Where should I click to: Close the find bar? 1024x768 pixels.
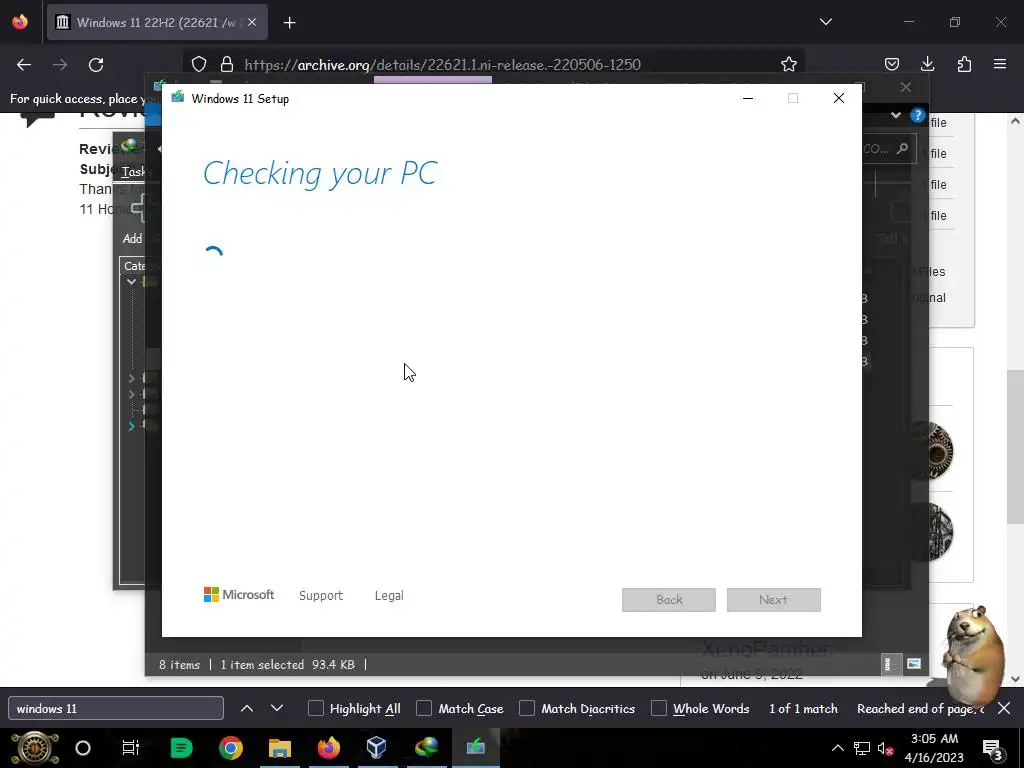(x=1004, y=708)
